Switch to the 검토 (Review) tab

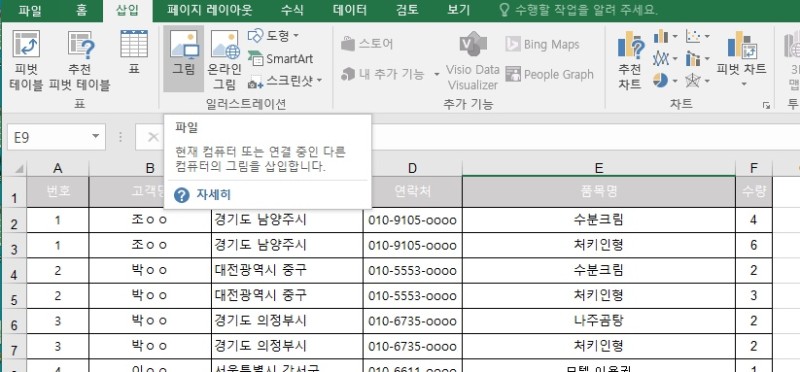click(407, 11)
